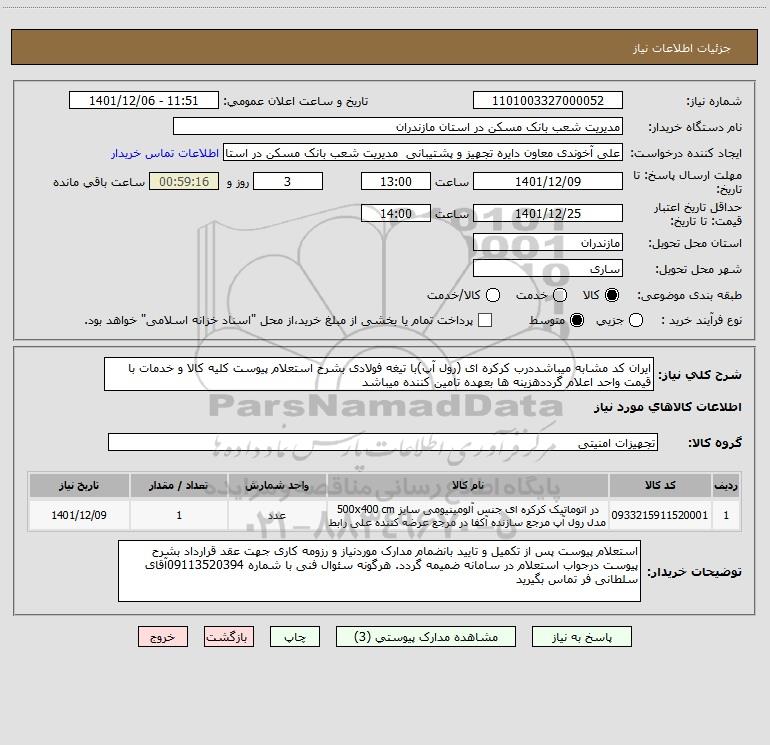This screenshot has height=745, width=770.
Task: Click the delivery city field ساری
Action: pyautogui.click(x=548, y=269)
